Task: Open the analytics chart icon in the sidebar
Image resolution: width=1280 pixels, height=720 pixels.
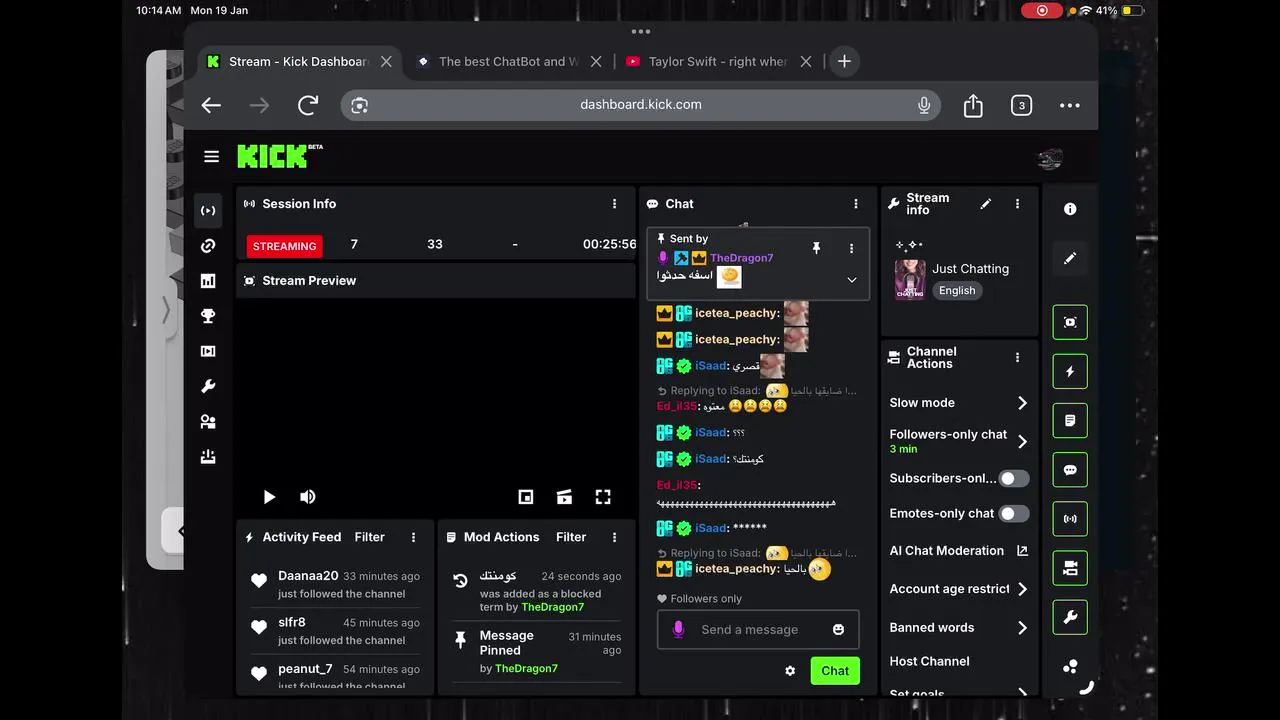Action: (208, 281)
